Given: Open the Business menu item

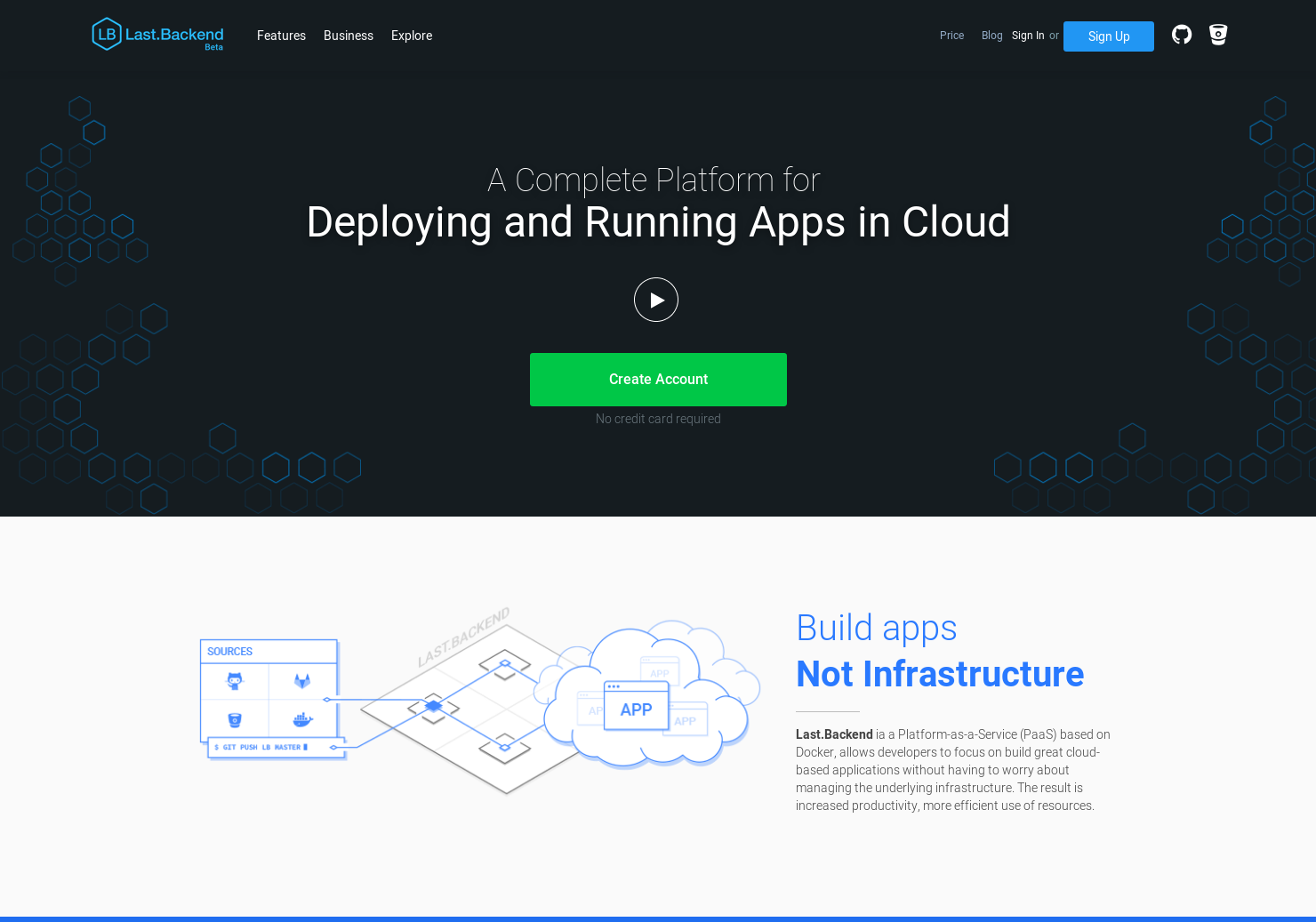Looking at the screenshot, I should [349, 36].
